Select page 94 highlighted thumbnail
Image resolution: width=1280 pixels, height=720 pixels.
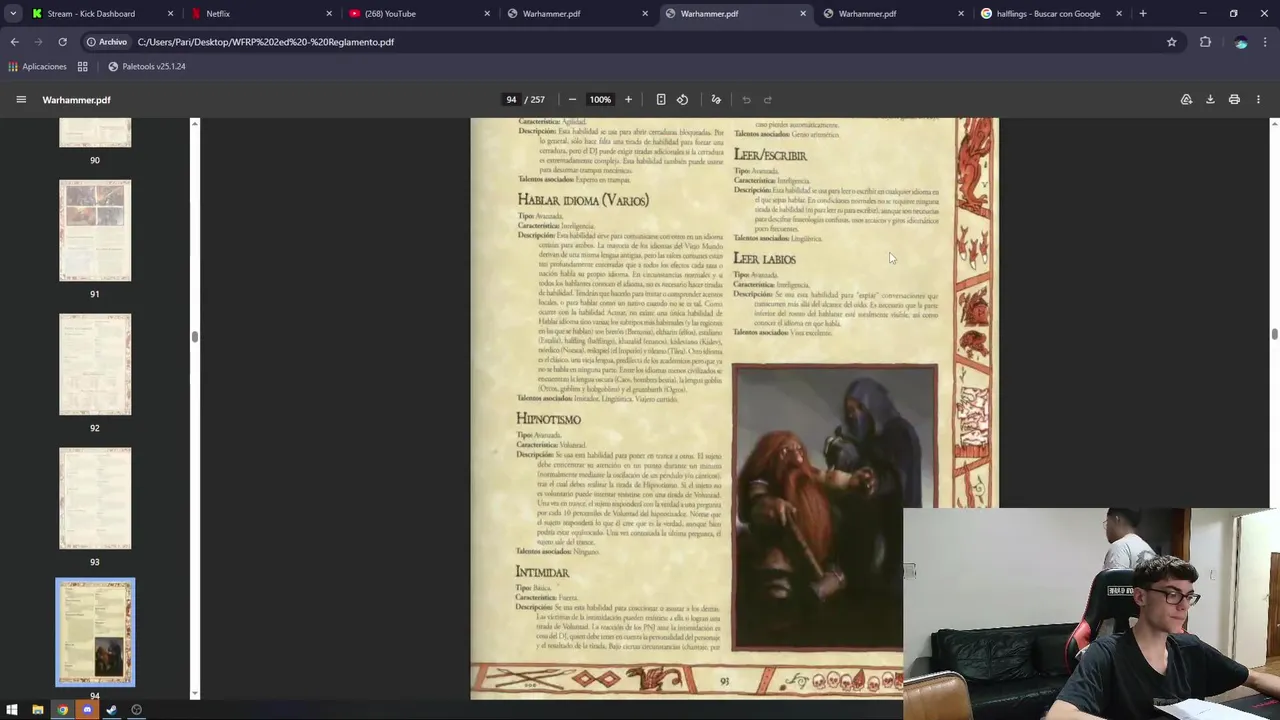tap(95, 632)
